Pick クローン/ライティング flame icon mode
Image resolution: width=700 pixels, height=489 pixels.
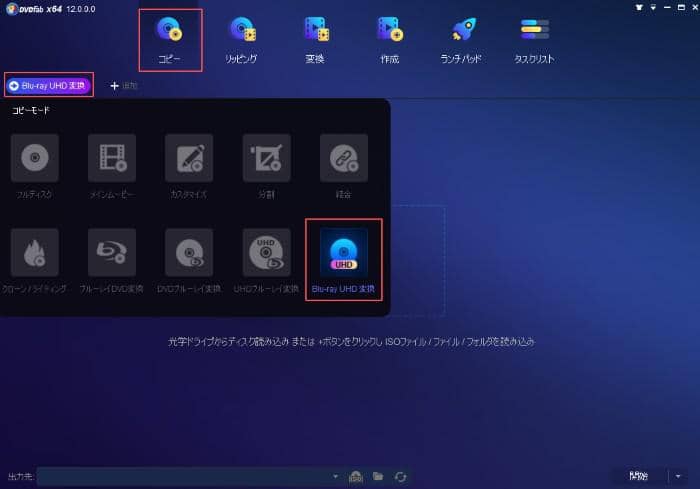click(x=34, y=261)
